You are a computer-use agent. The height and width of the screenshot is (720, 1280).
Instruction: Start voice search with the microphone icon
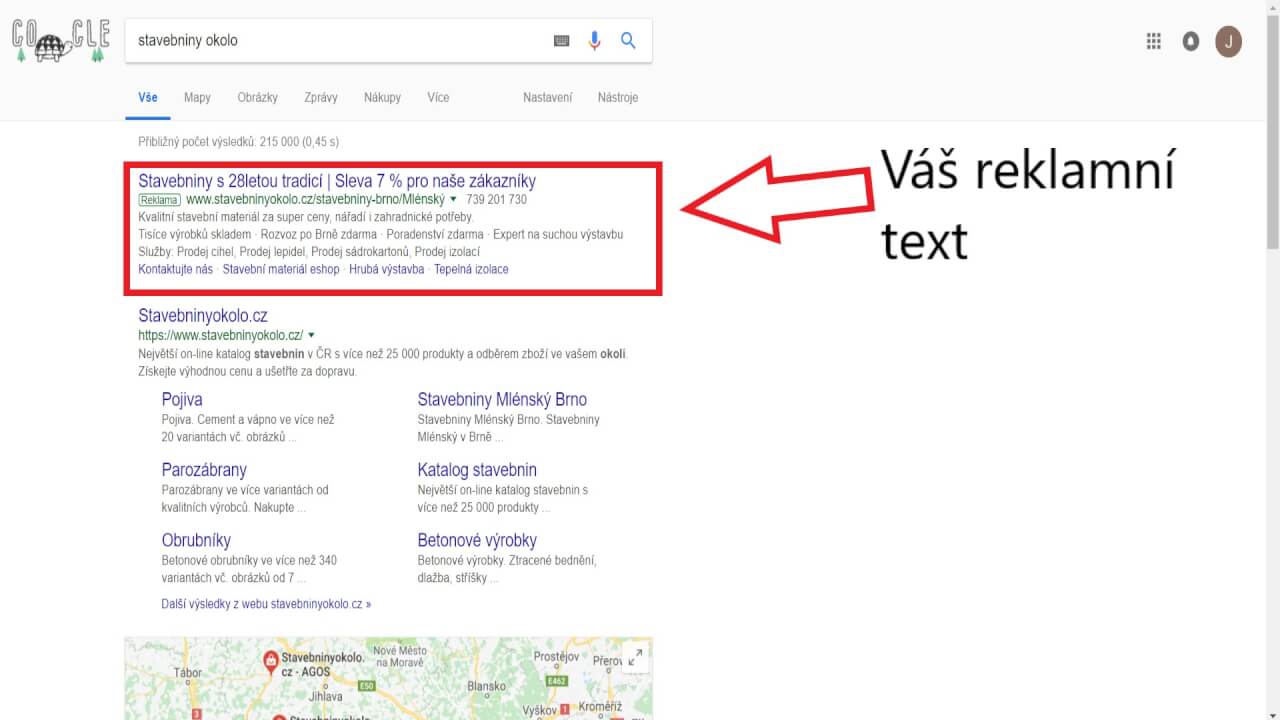click(x=594, y=40)
